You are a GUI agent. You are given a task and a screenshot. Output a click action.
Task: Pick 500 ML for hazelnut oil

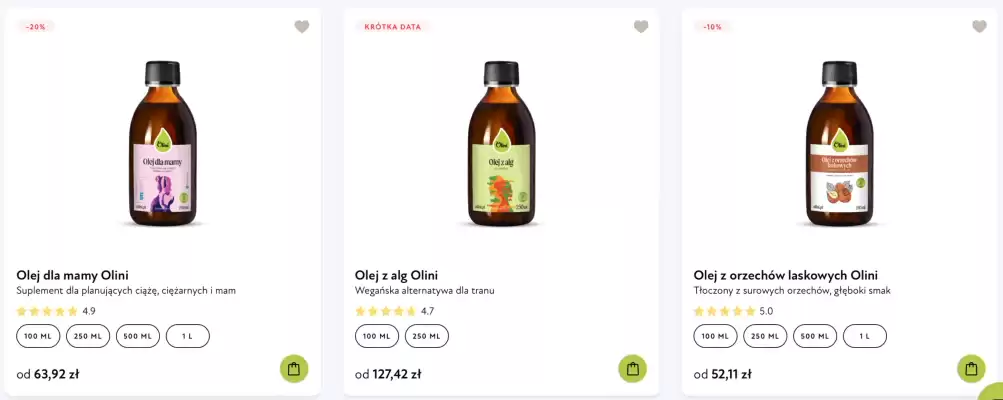click(815, 336)
